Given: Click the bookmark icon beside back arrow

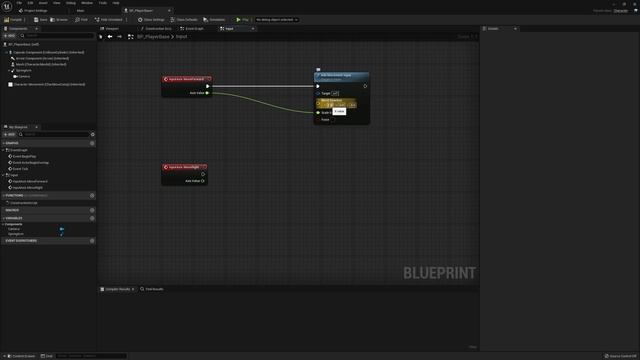Looking at the screenshot, I should [x=101, y=37].
